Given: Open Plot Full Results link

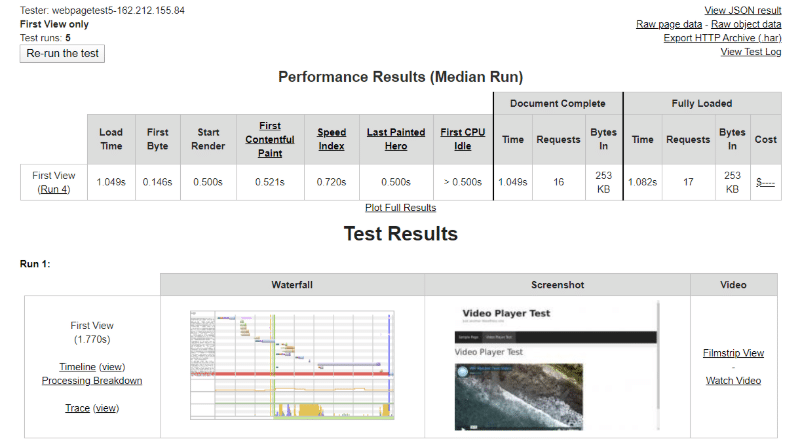Looking at the screenshot, I should pos(400,208).
